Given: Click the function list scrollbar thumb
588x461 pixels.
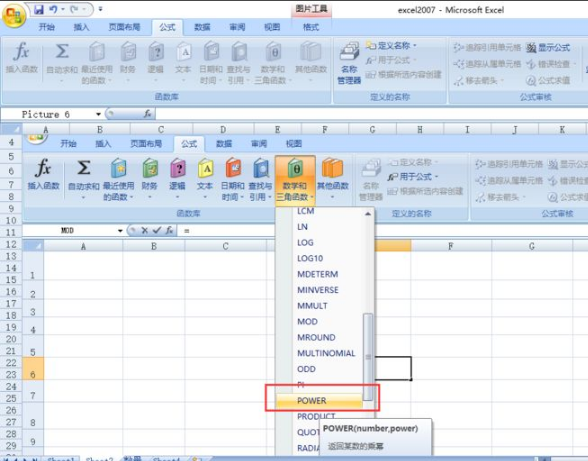Looking at the screenshot, I should coord(368,357).
